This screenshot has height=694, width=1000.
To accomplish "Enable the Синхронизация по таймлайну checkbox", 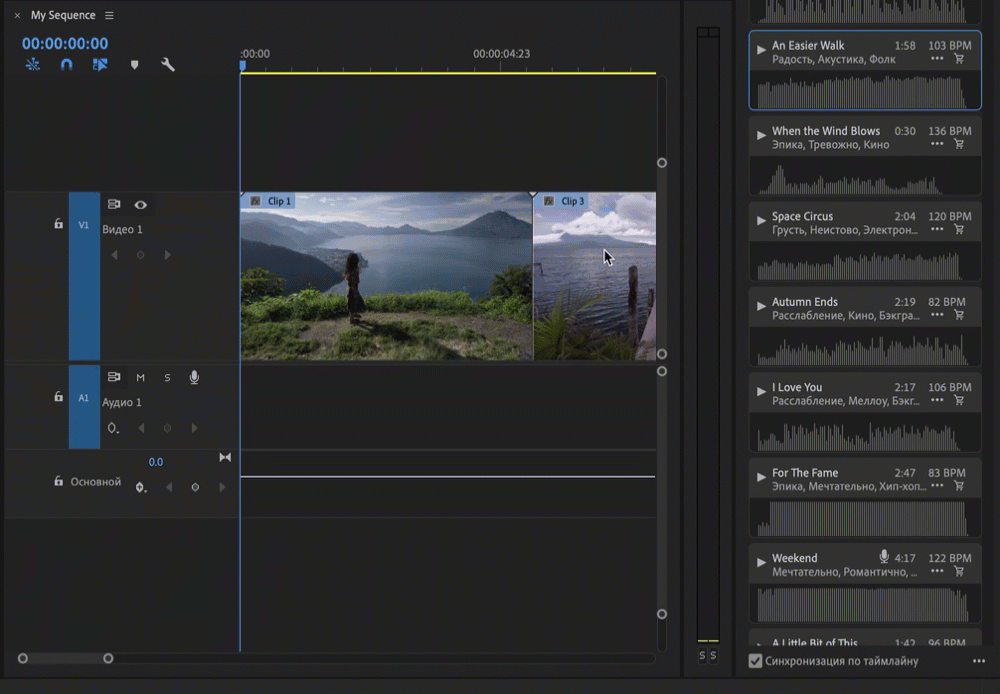I will click(x=756, y=661).
